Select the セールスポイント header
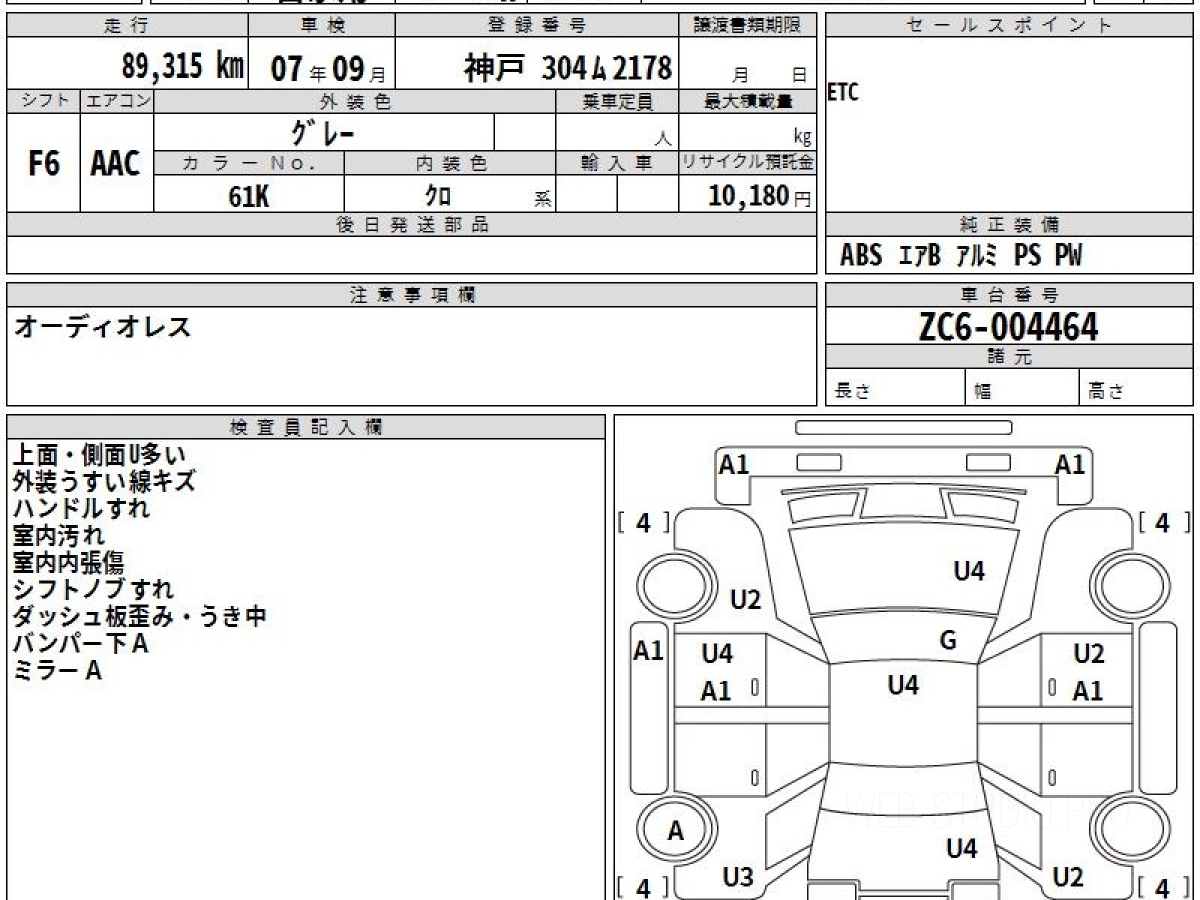Image resolution: width=1200 pixels, height=900 pixels. pyautogui.click(x=1008, y=26)
